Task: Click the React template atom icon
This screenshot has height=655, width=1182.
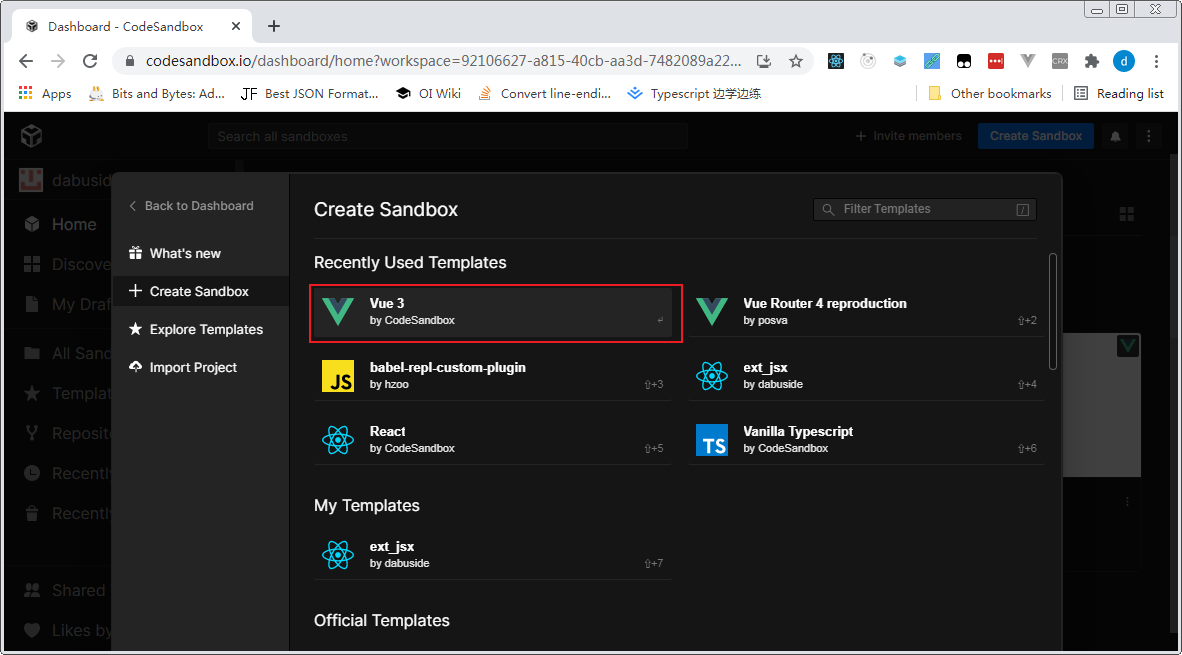Action: [x=338, y=439]
